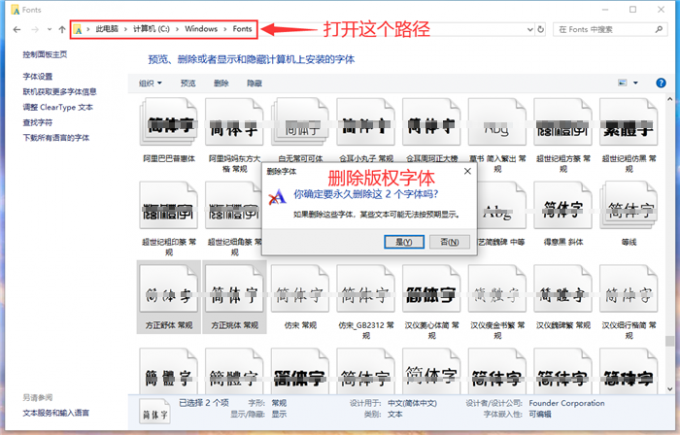This screenshot has width=680, height=435.
Task: Click Fonts breadcrumb in path
Action: 242,29
